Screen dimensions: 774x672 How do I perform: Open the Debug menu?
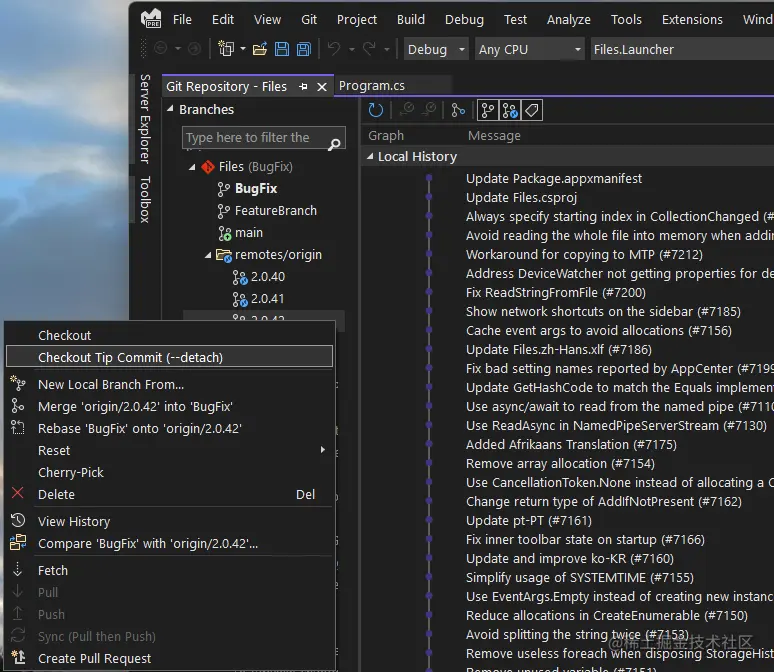(x=464, y=19)
